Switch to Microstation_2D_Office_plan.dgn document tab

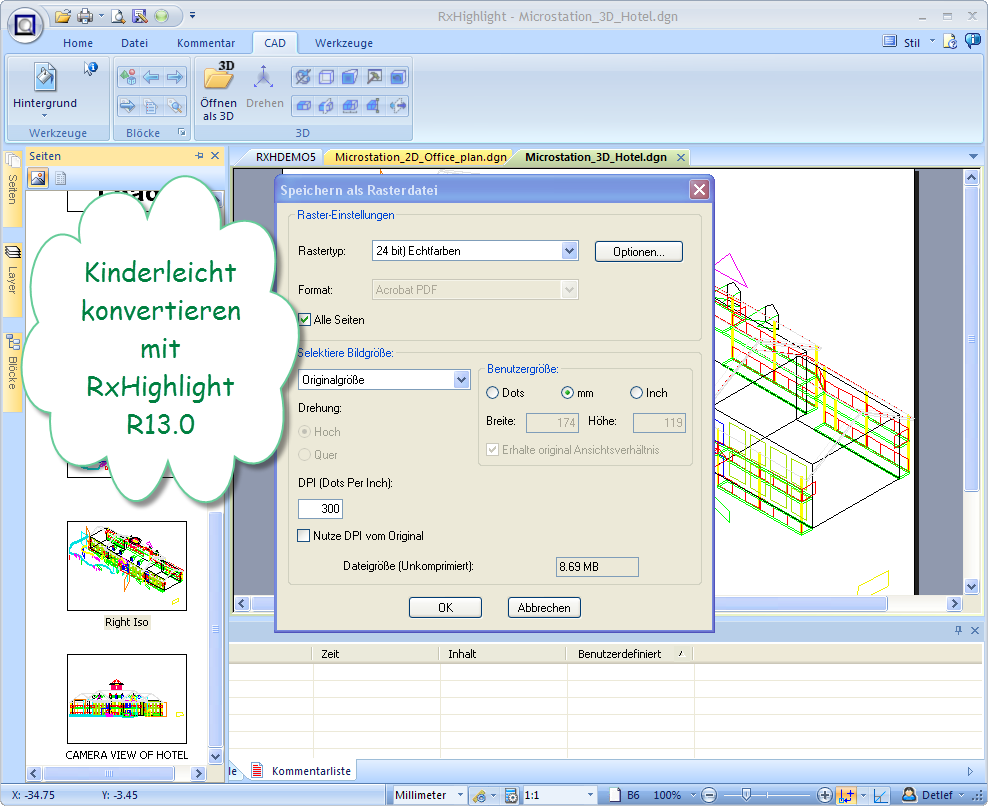point(421,157)
